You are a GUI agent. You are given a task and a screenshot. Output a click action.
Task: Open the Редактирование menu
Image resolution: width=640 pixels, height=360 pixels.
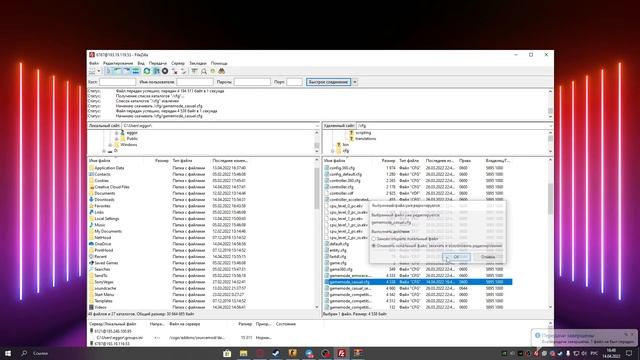click(x=118, y=63)
